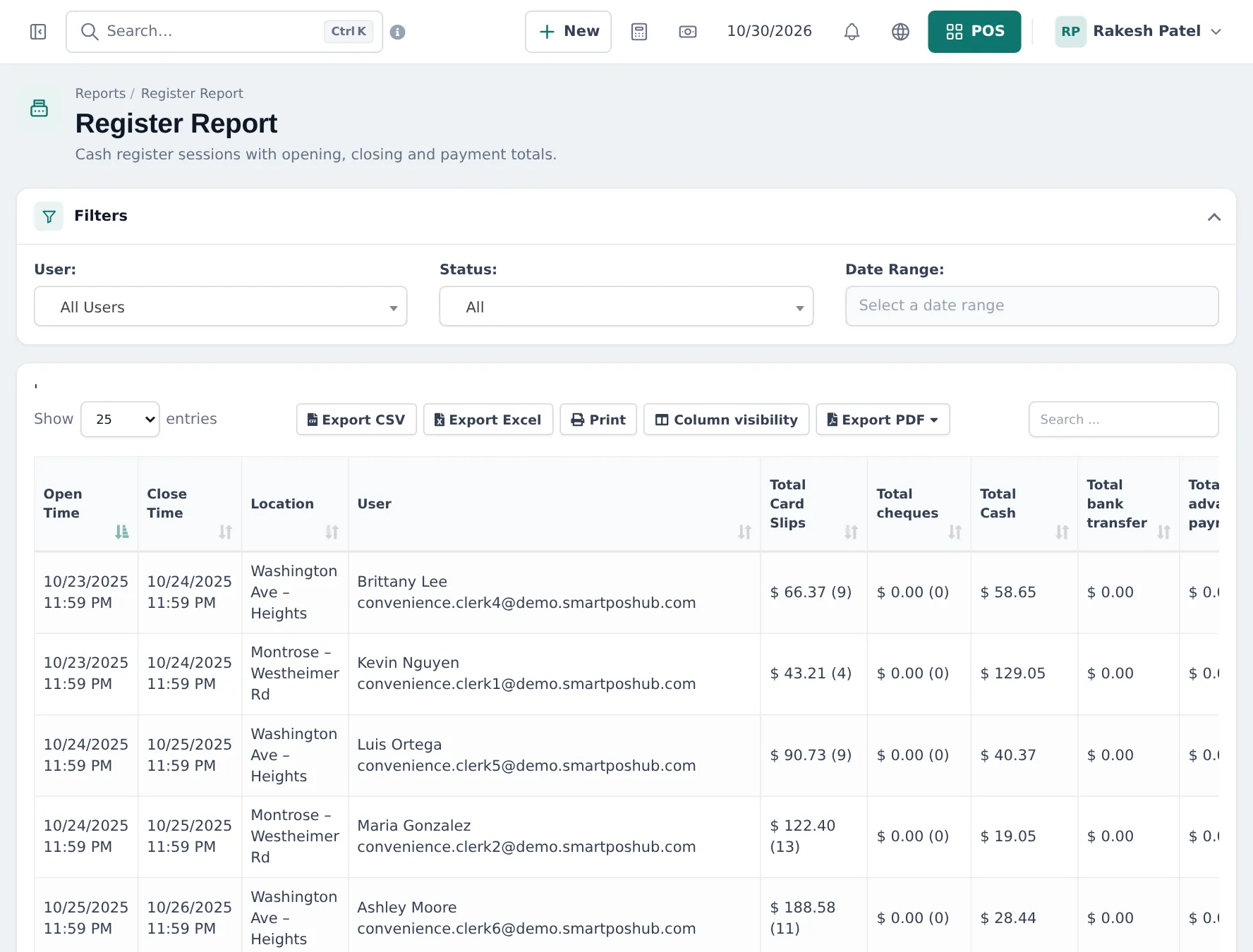Open the notifications bell
The image size is (1253, 952).
coord(852,32)
